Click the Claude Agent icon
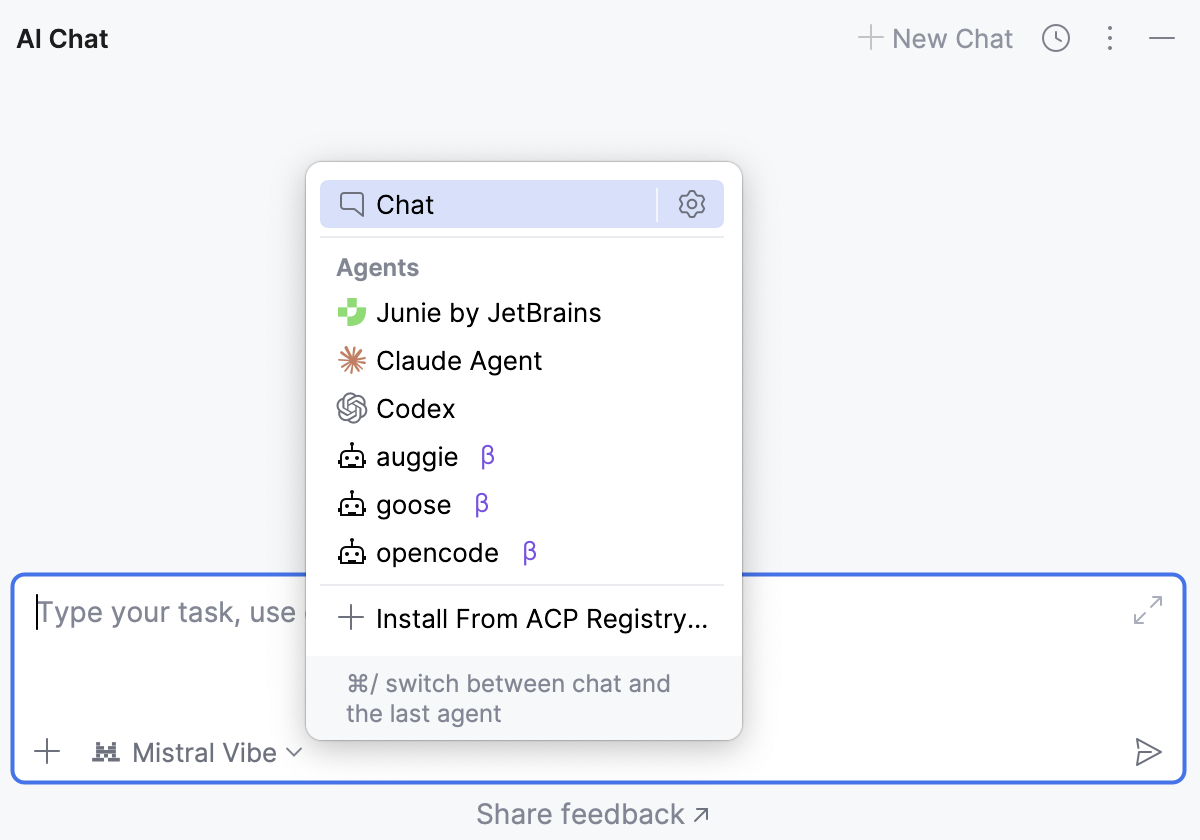Screen dimensions: 1200x840 coord(352,360)
